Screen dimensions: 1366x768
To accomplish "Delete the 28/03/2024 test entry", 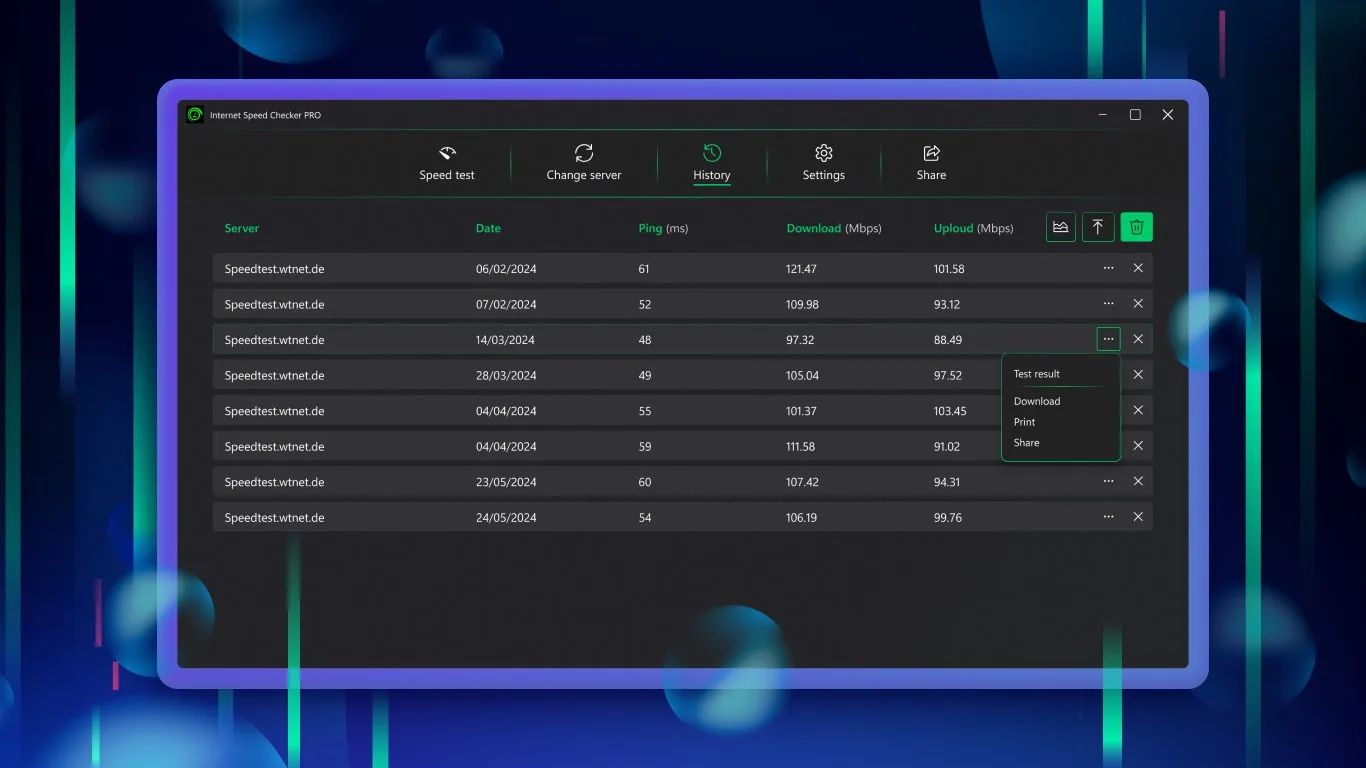I will coord(1138,375).
